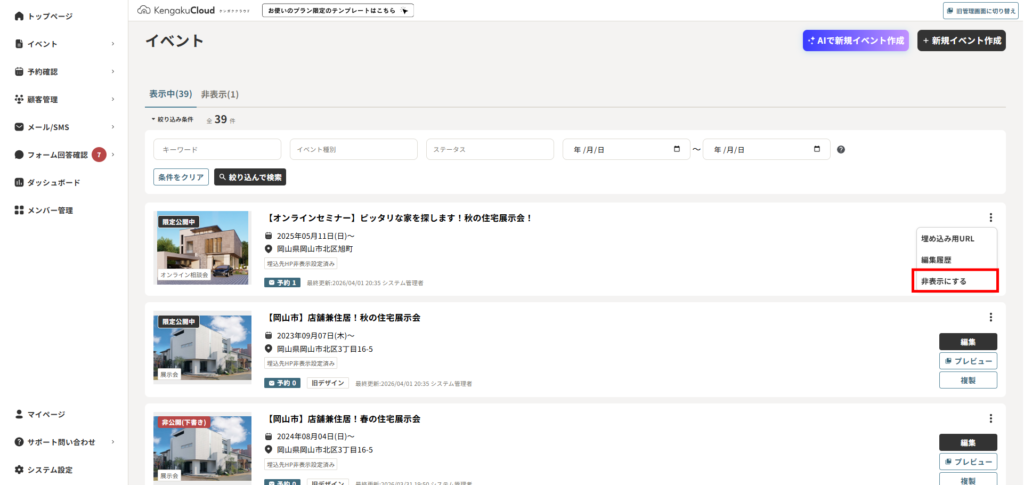Click the AIで新規イベント作成 button

856,40
